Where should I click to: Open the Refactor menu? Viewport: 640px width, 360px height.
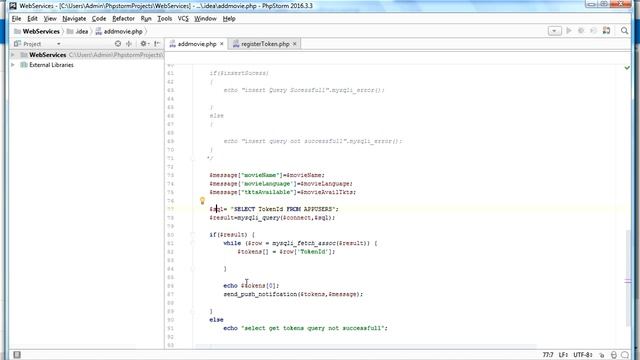click(x=123, y=19)
